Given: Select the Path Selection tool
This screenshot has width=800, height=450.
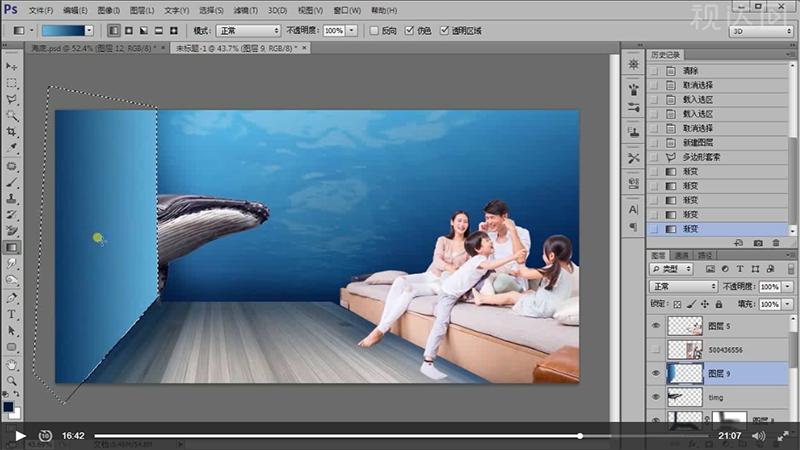Looking at the screenshot, I should (x=11, y=331).
